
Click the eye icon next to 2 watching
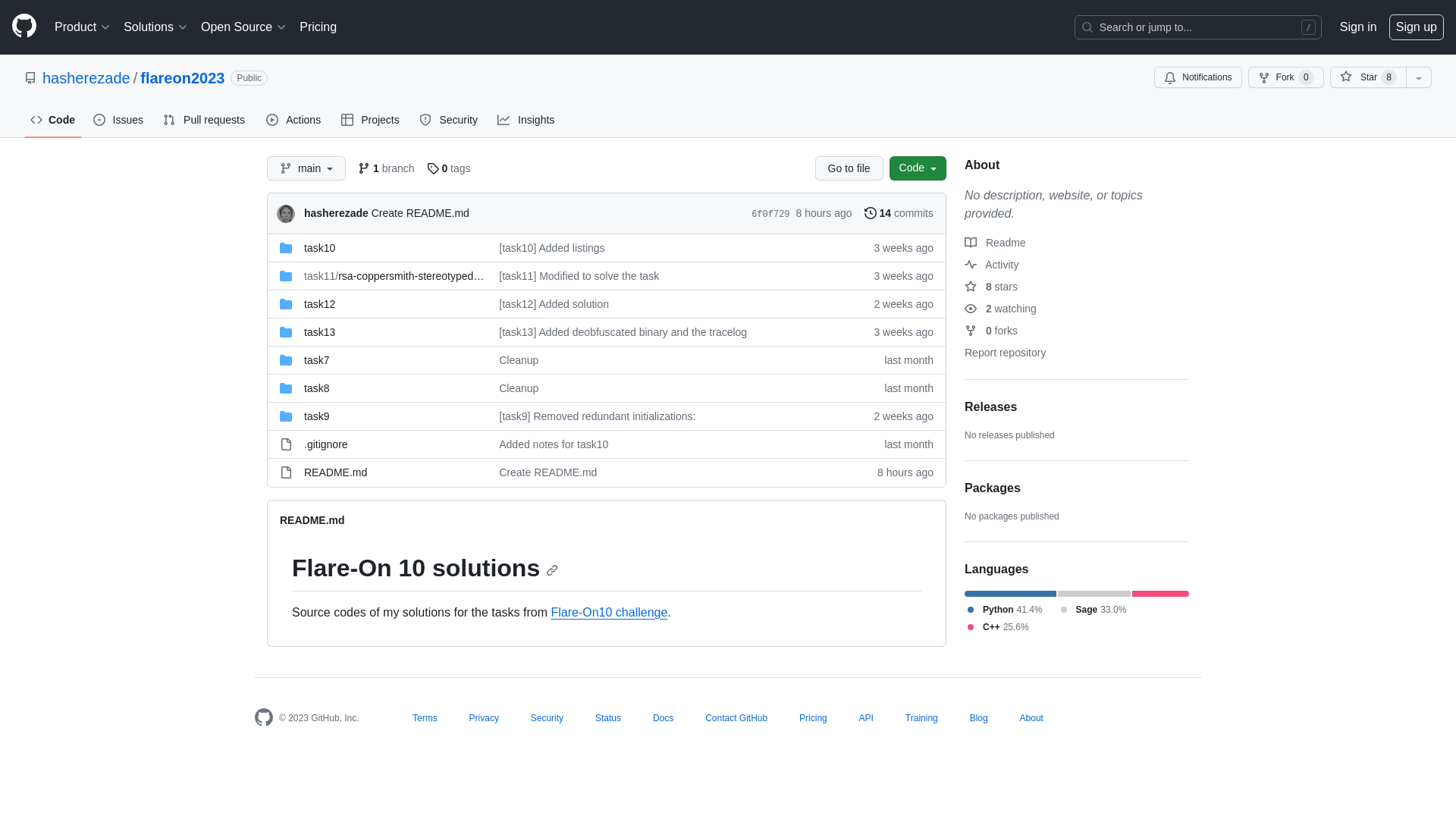(971, 309)
